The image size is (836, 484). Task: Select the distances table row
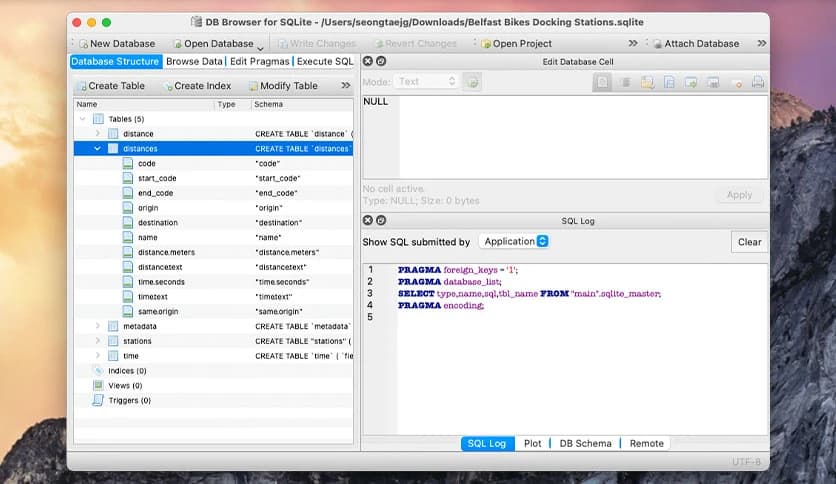tap(213, 149)
